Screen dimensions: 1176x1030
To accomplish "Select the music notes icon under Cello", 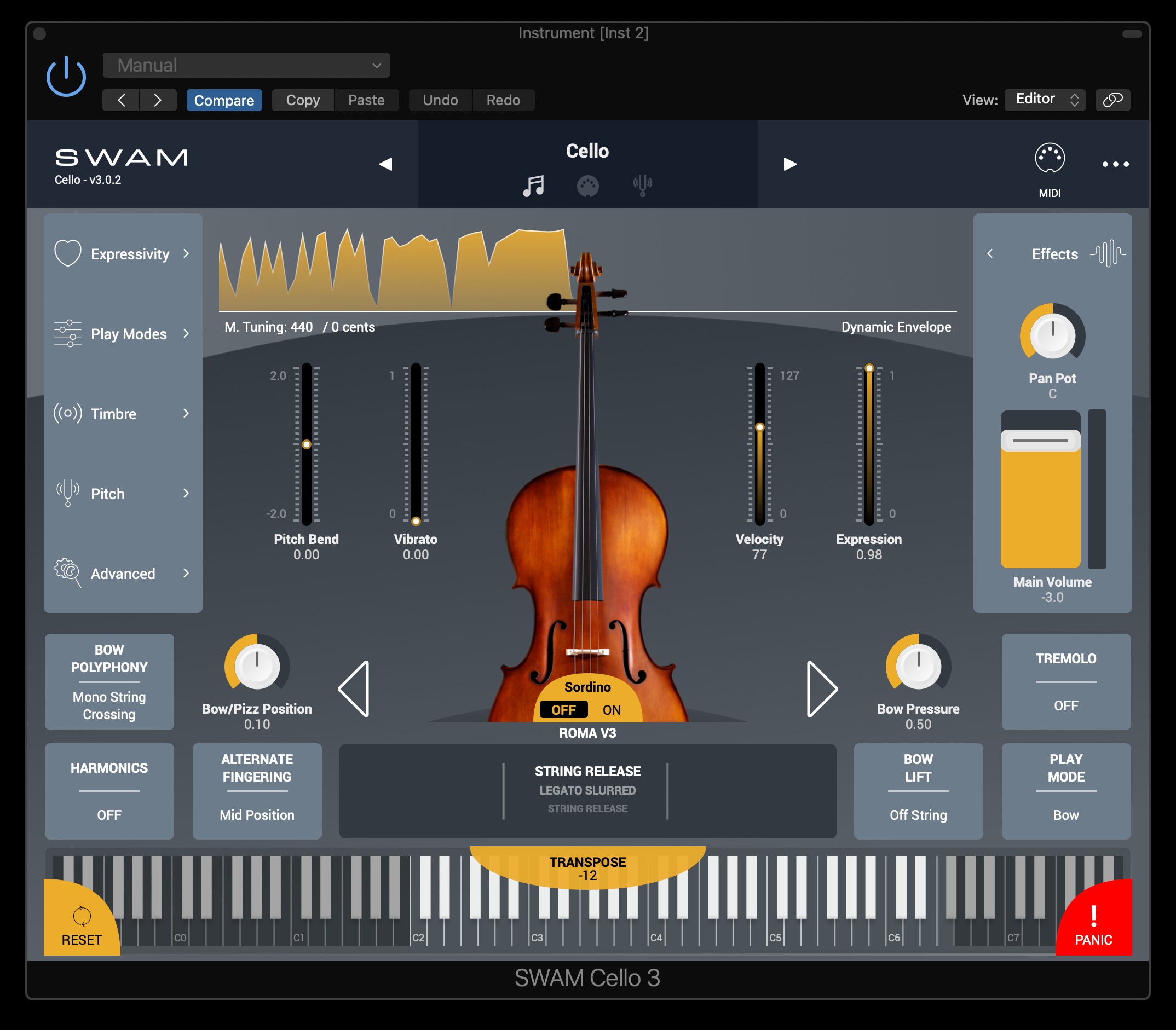I will click(533, 186).
